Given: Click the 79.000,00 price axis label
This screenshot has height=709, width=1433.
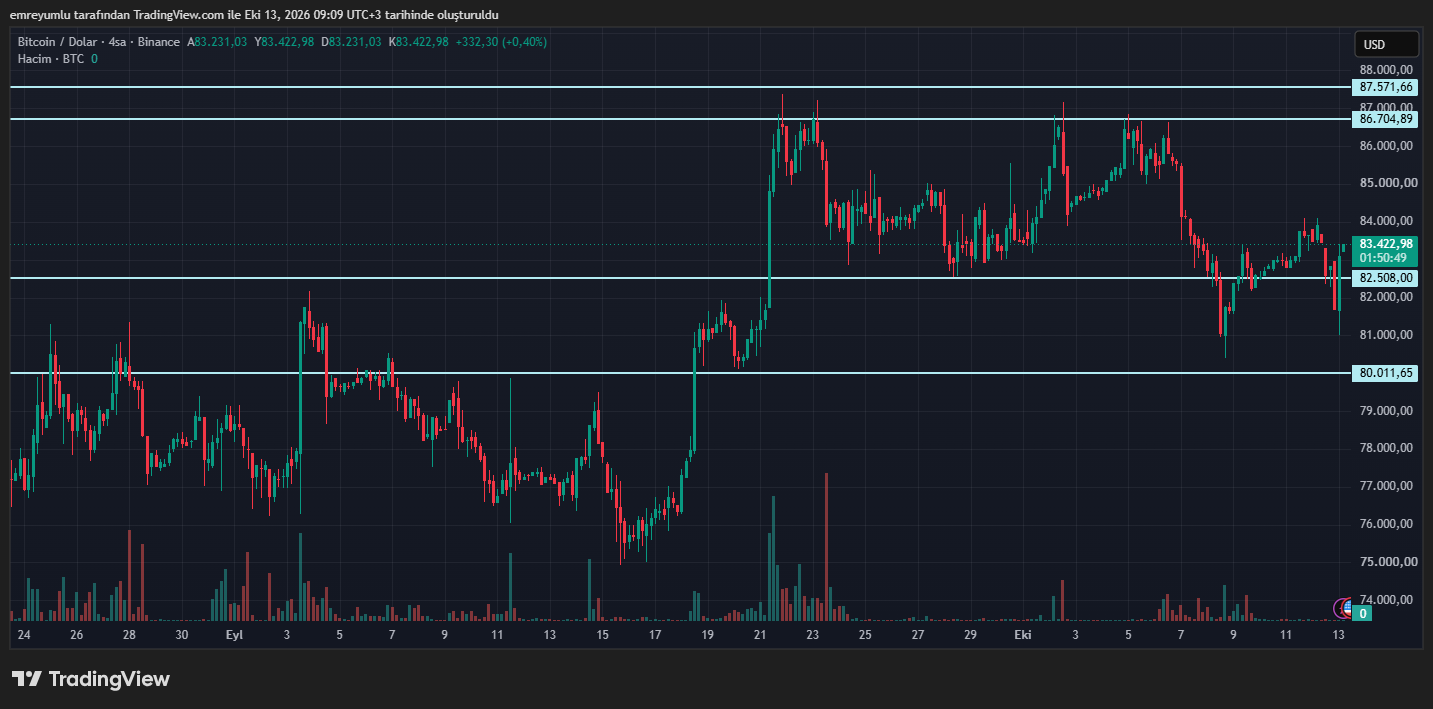Looking at the screenshot, I should (1386, 411).
